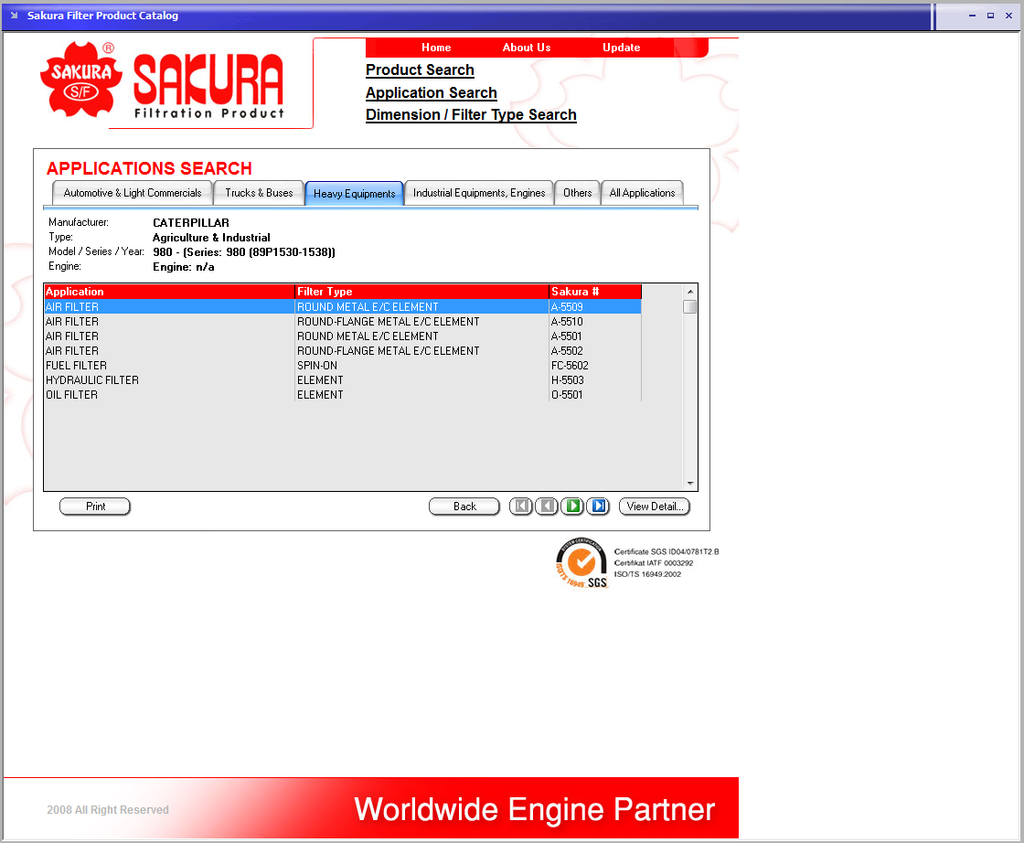The image size is (1024, 843).
Task: Go to next record green icon
Action: (573, 506)
